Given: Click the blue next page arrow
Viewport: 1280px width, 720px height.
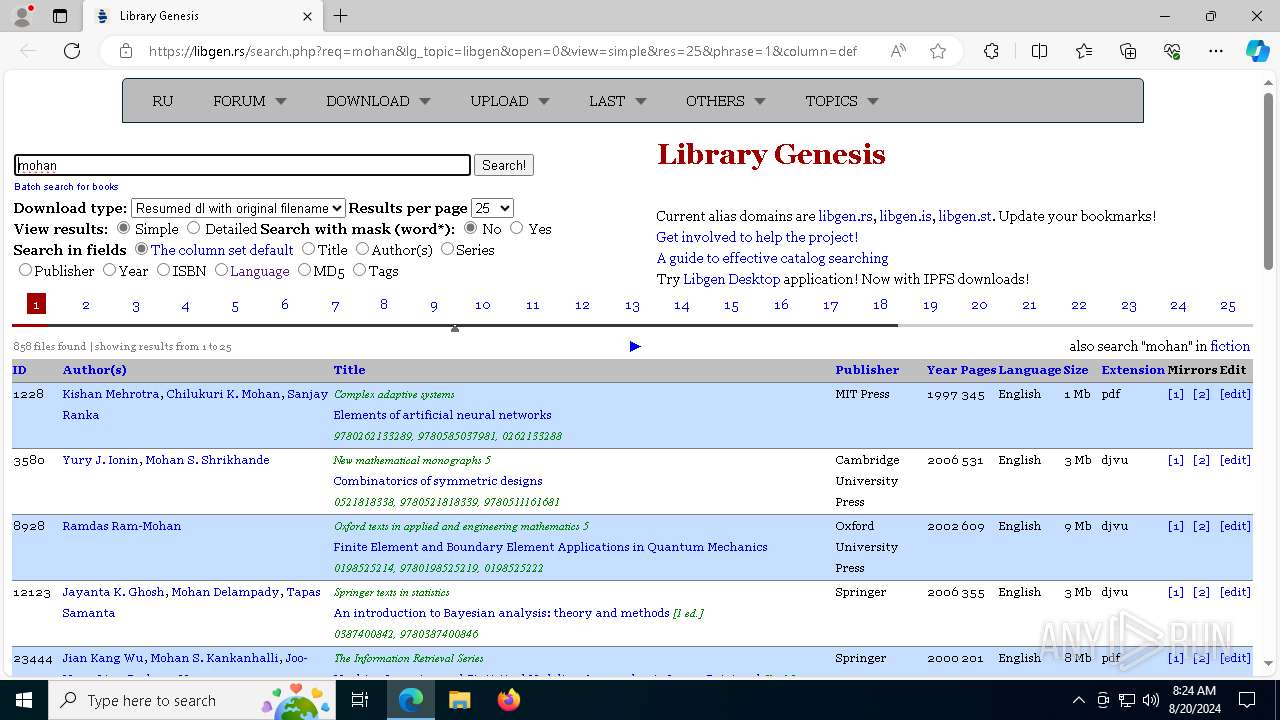Looking at the screenshot, I should tap(635, 346).
